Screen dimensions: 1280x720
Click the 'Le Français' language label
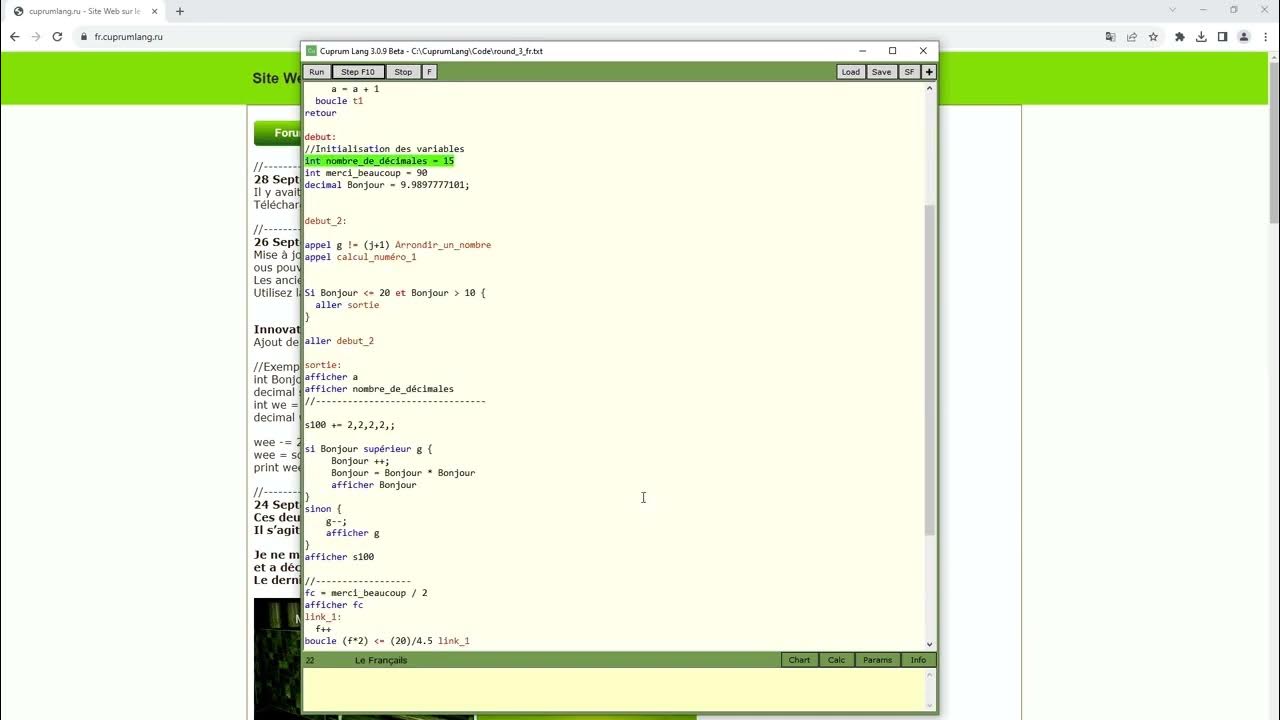(x=381, y=660)
